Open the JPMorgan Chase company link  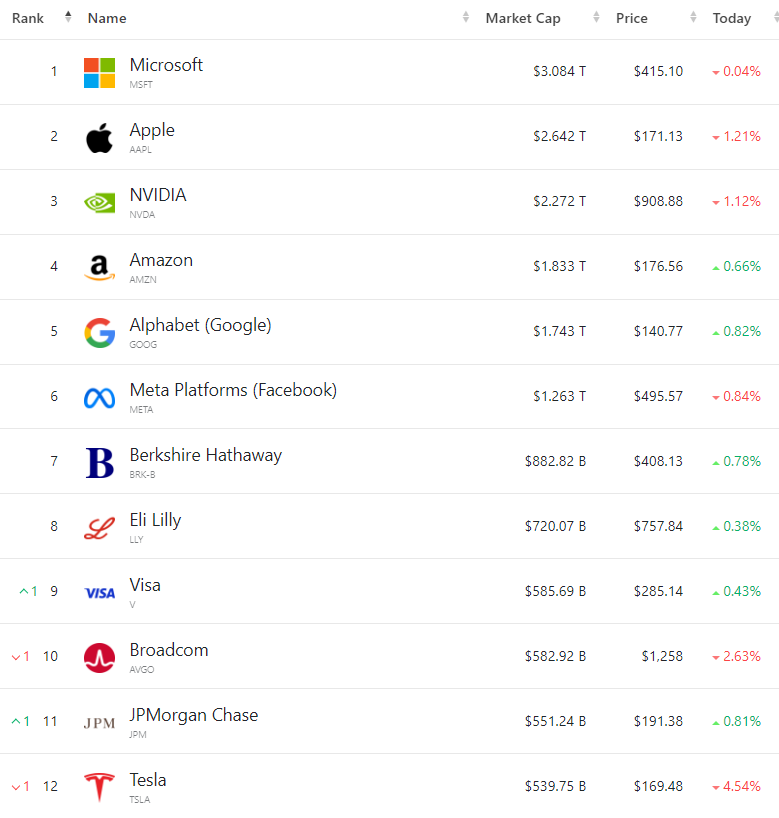pos(193,715)
